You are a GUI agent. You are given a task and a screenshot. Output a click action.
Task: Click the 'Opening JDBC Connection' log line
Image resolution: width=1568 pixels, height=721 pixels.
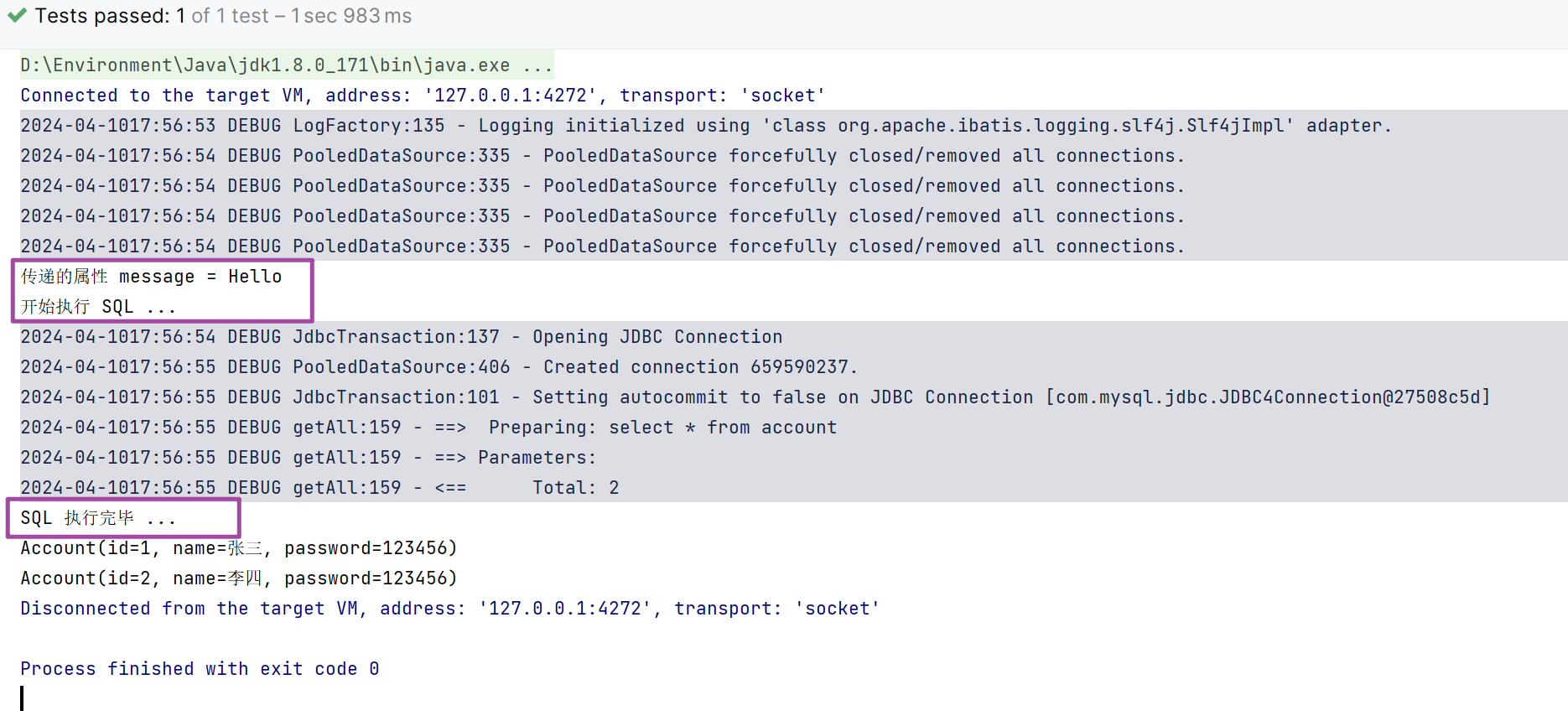401,337
